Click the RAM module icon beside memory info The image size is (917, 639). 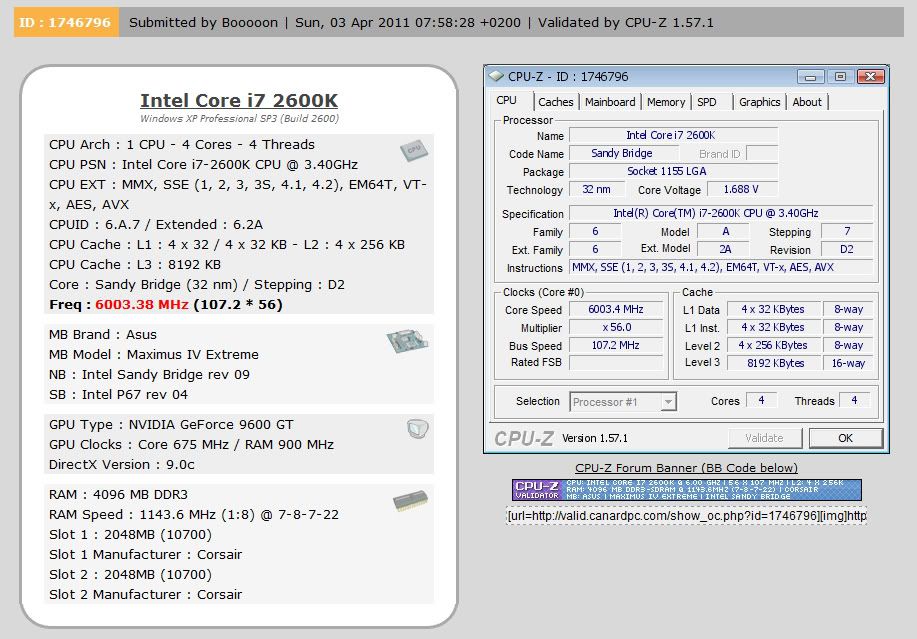(x=411, y=501)
